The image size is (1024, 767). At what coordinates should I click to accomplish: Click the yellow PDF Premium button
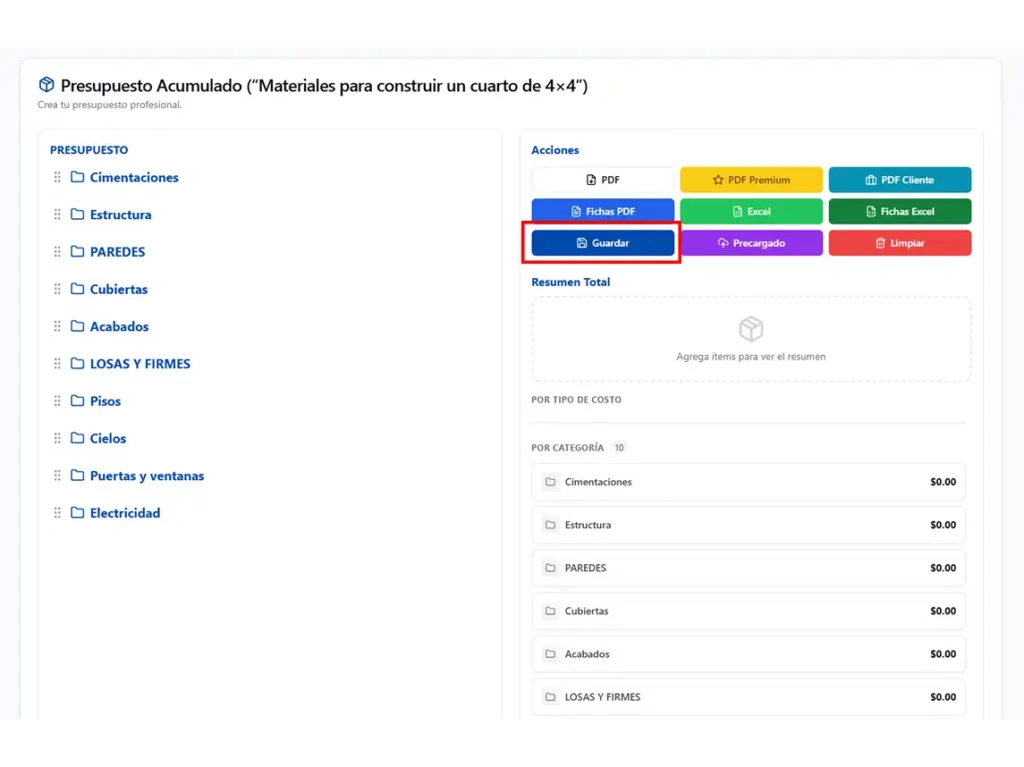point(751,180)
